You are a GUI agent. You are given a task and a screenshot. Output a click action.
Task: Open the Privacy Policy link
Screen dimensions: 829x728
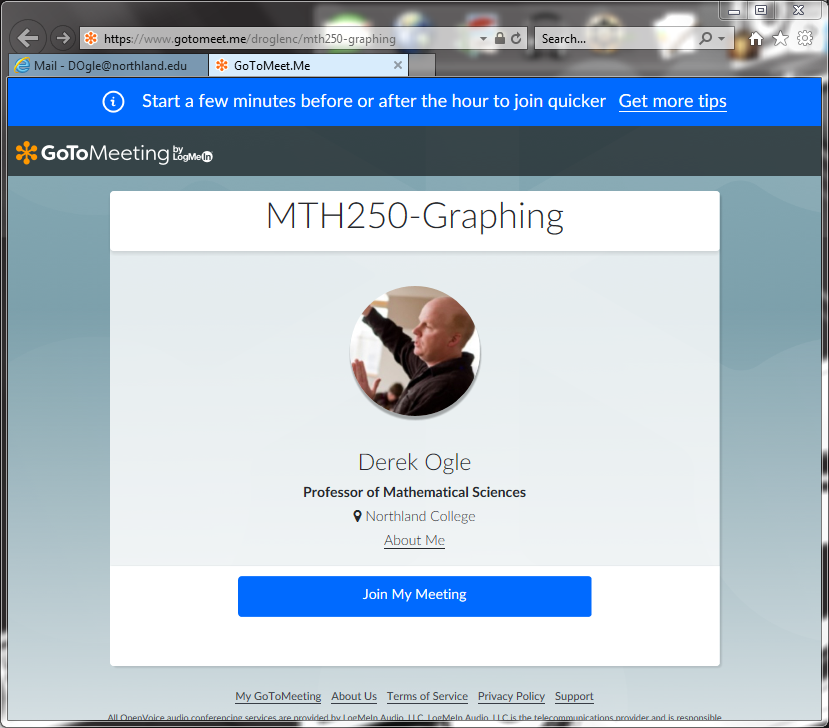[511, 696]
